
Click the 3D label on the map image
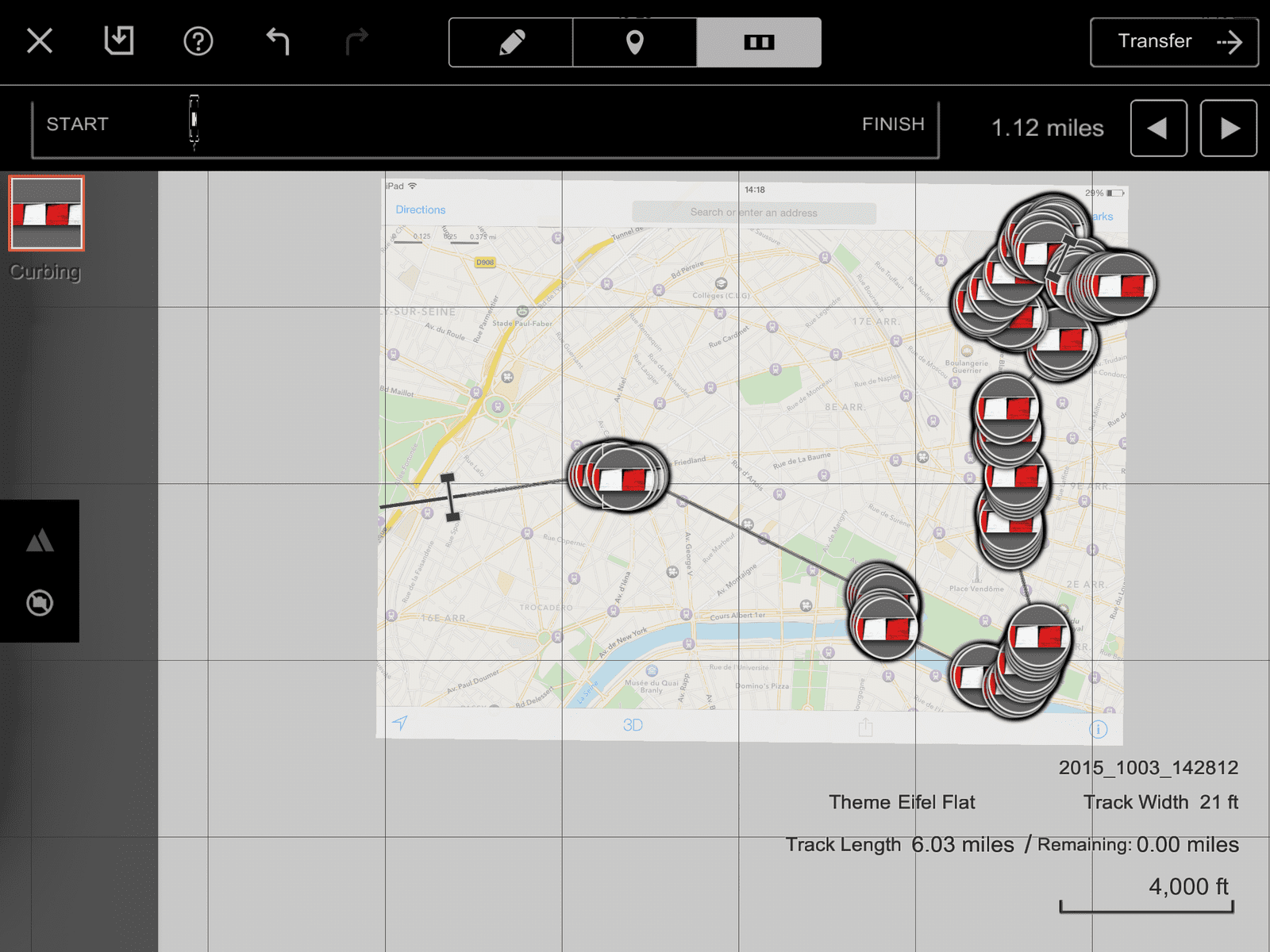(633, 724)
